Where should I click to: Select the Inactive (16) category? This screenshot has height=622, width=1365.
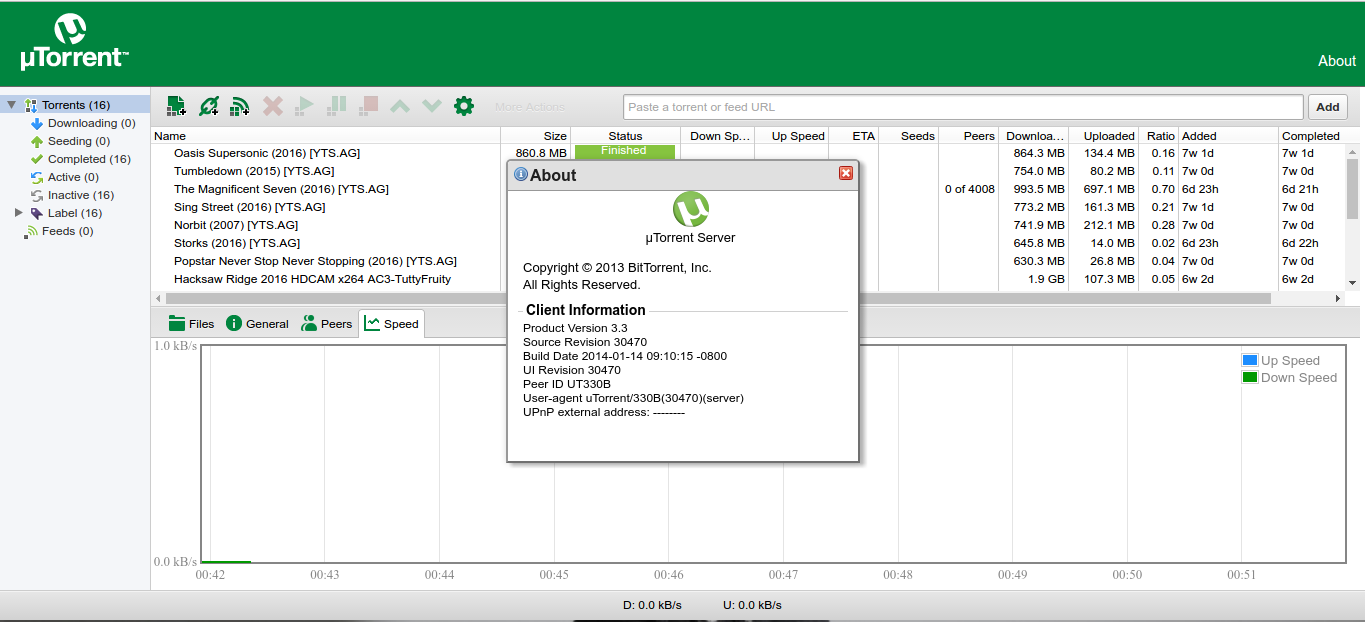click(80, 195)
